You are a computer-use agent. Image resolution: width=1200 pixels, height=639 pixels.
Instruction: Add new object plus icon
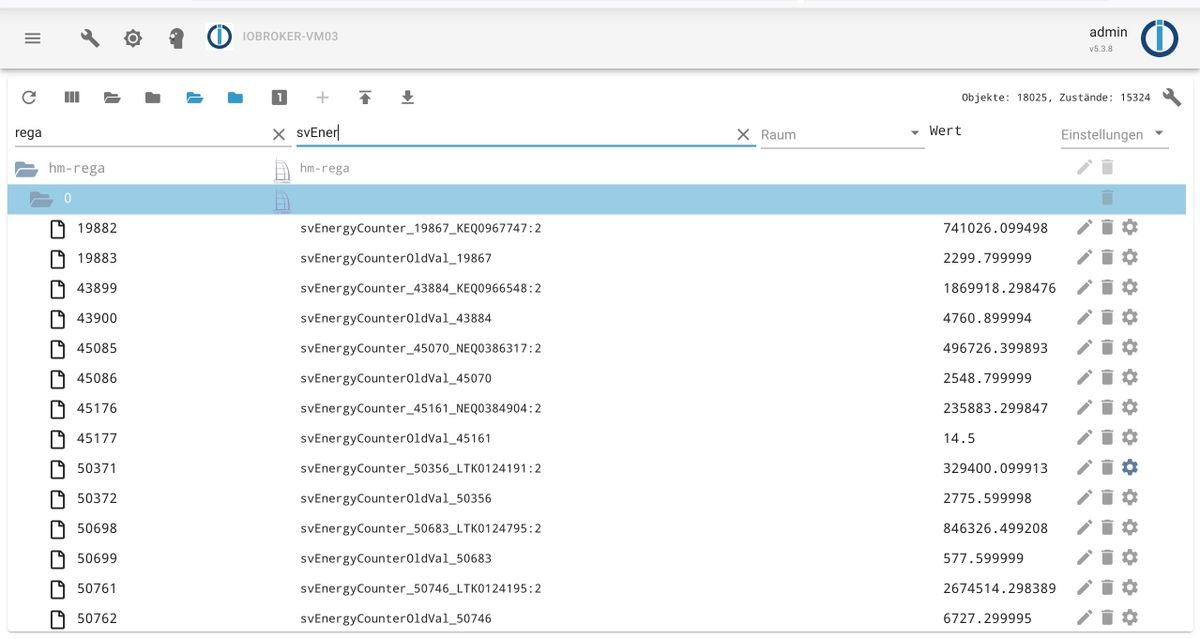[322, 97]
